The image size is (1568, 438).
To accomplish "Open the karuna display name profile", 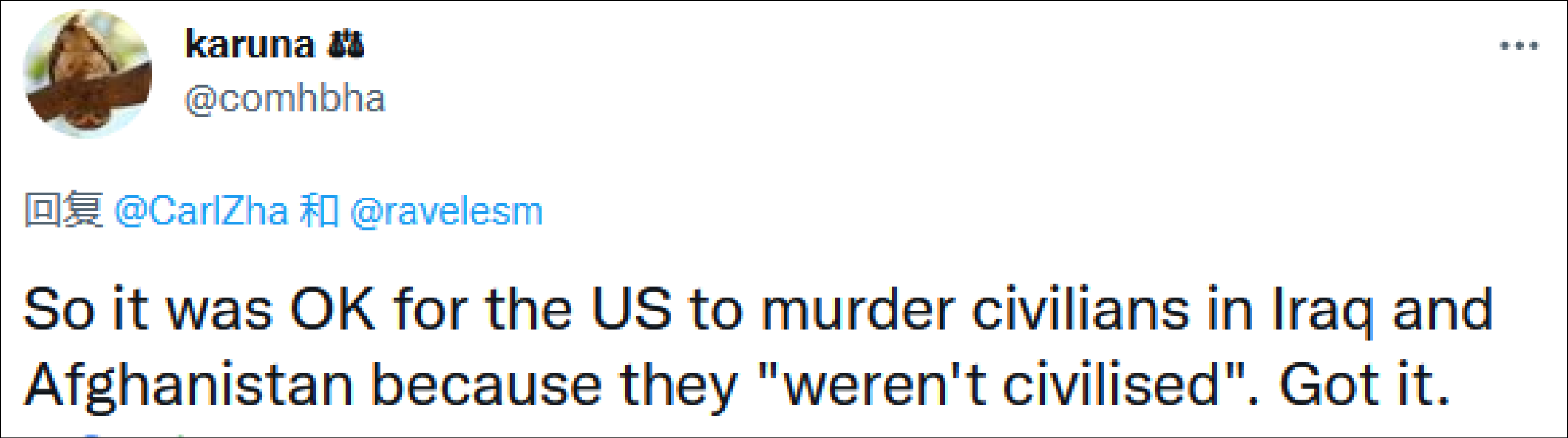I will 249,45.
